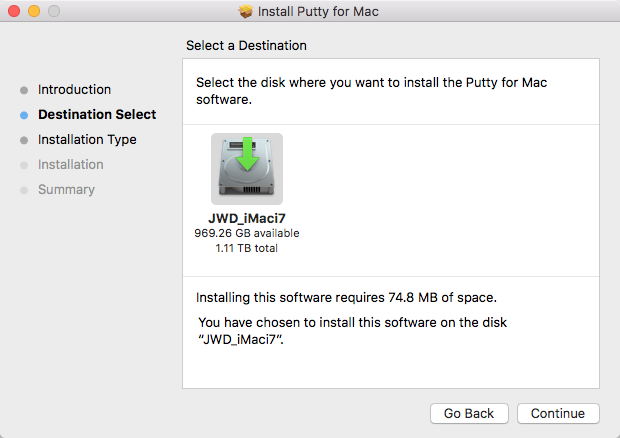
Task: Click the bullet next to Installation Type
Action: (24, 140)
